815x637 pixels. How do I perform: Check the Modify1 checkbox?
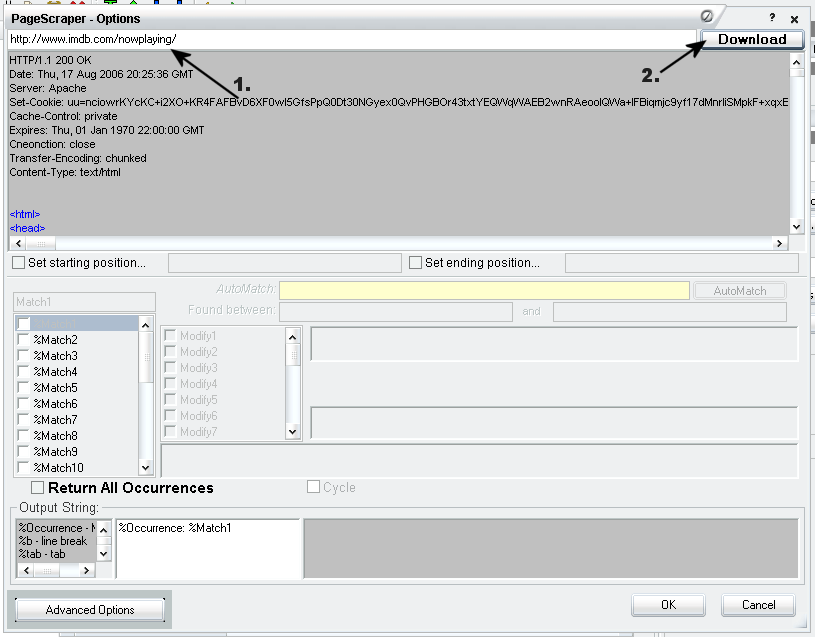tap(170, 336)
